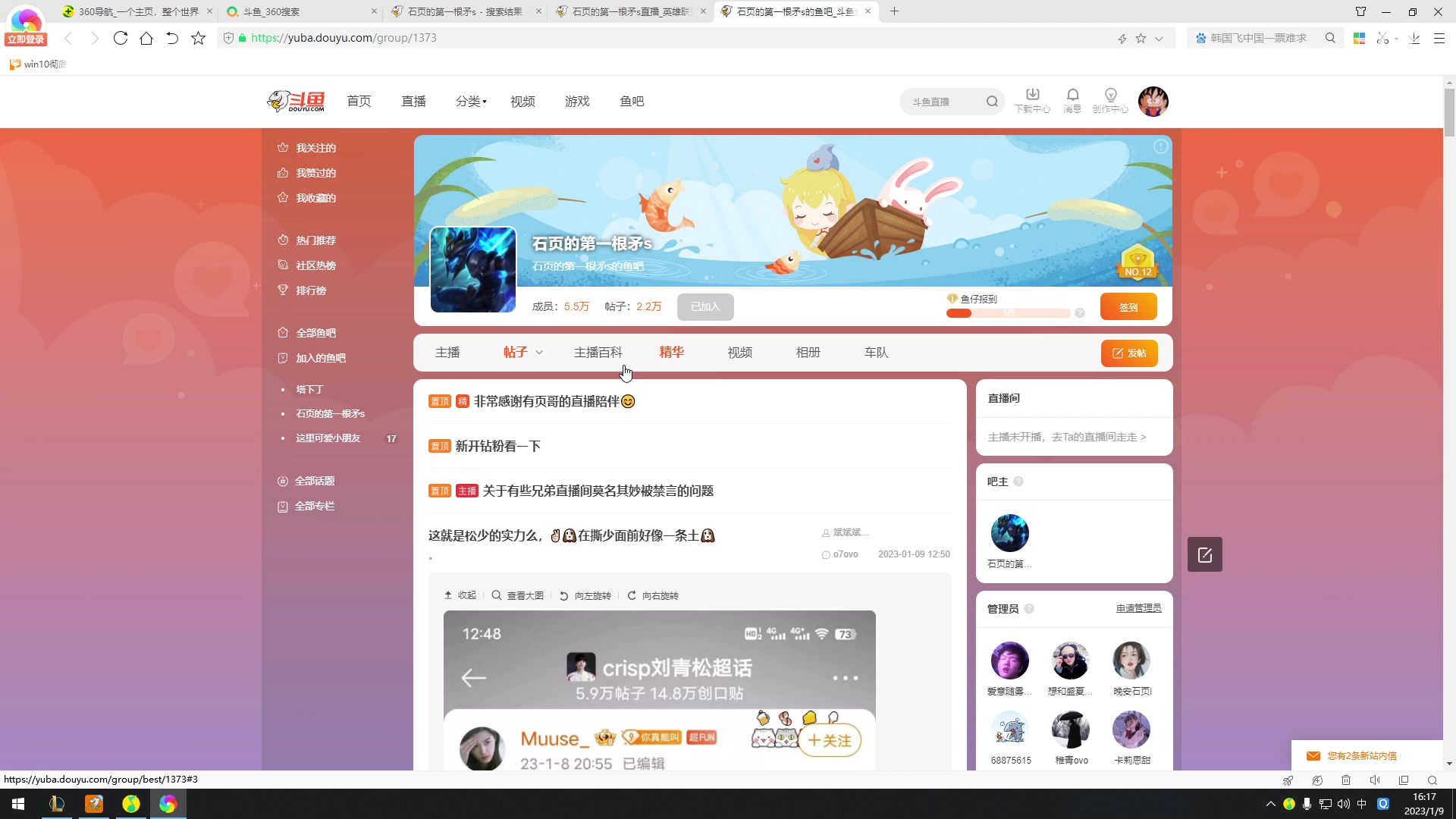Click manager avatar 爱章随雾
This screenshot has height=819, width=1456.
pyautogui.click(x=1009, y=661)
